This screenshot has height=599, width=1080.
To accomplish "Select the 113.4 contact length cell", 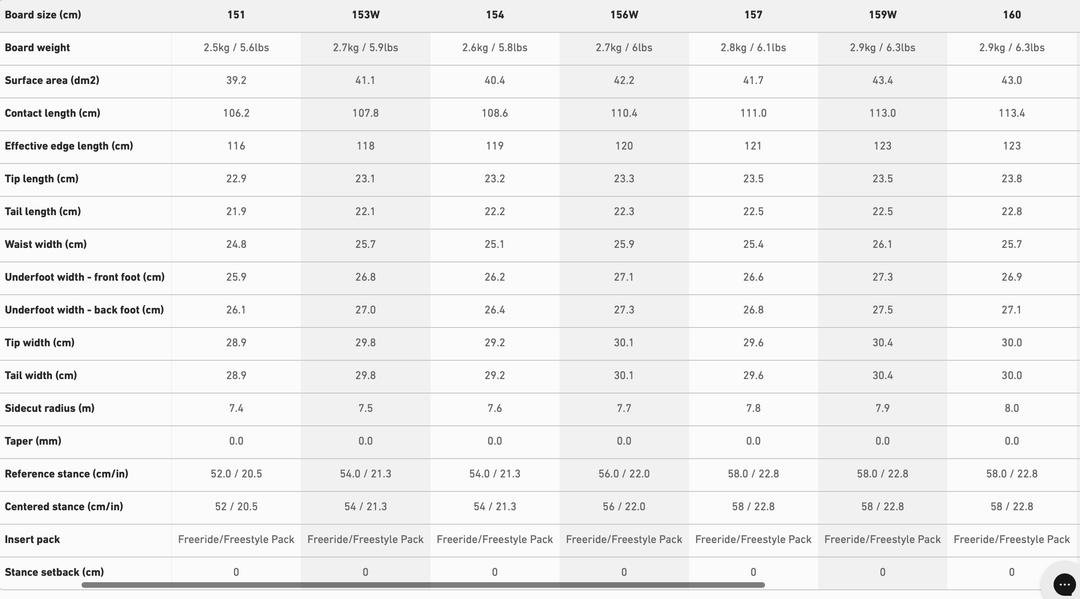I will pyautogui.click(x=1012, y=113).
